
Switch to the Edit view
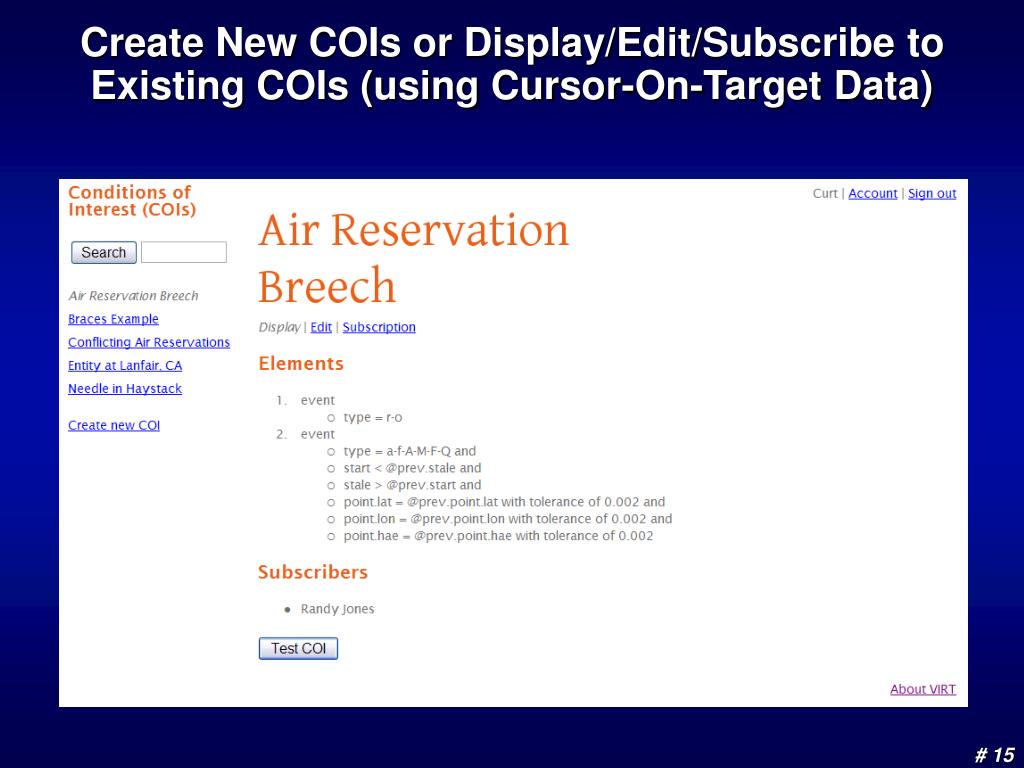click(x=321, y=327)
